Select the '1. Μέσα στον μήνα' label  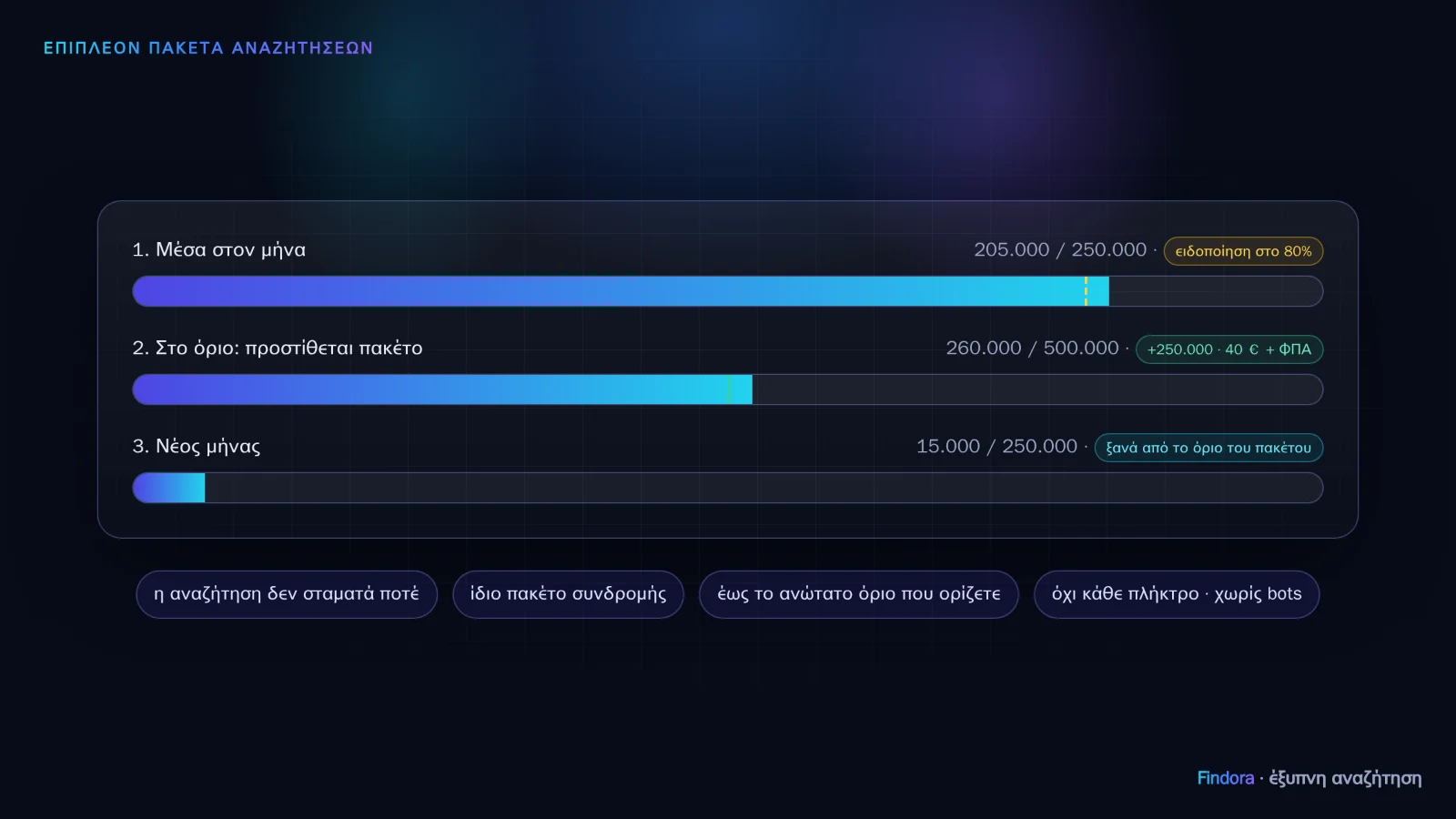219,249
